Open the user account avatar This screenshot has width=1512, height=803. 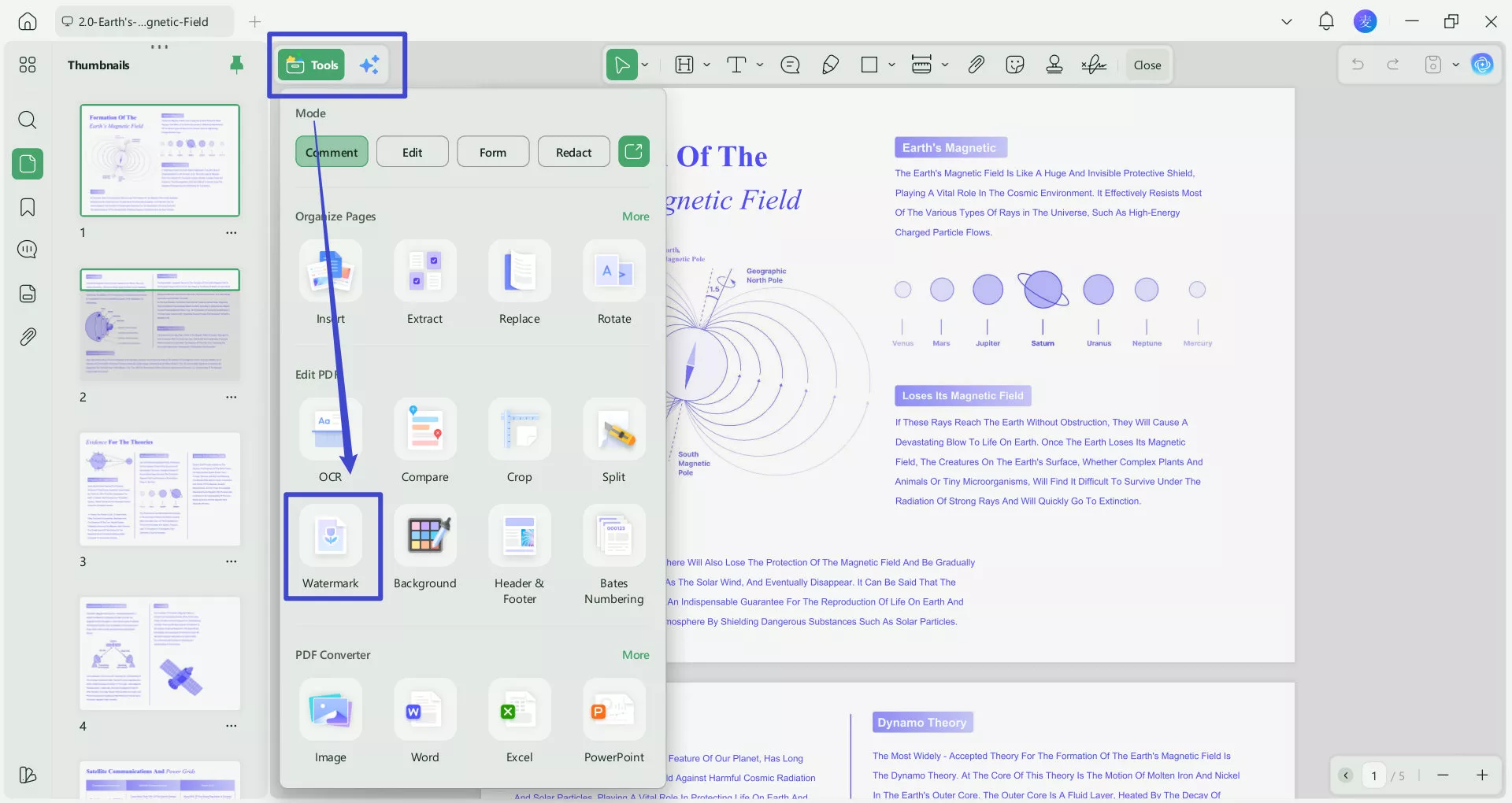1366,22
